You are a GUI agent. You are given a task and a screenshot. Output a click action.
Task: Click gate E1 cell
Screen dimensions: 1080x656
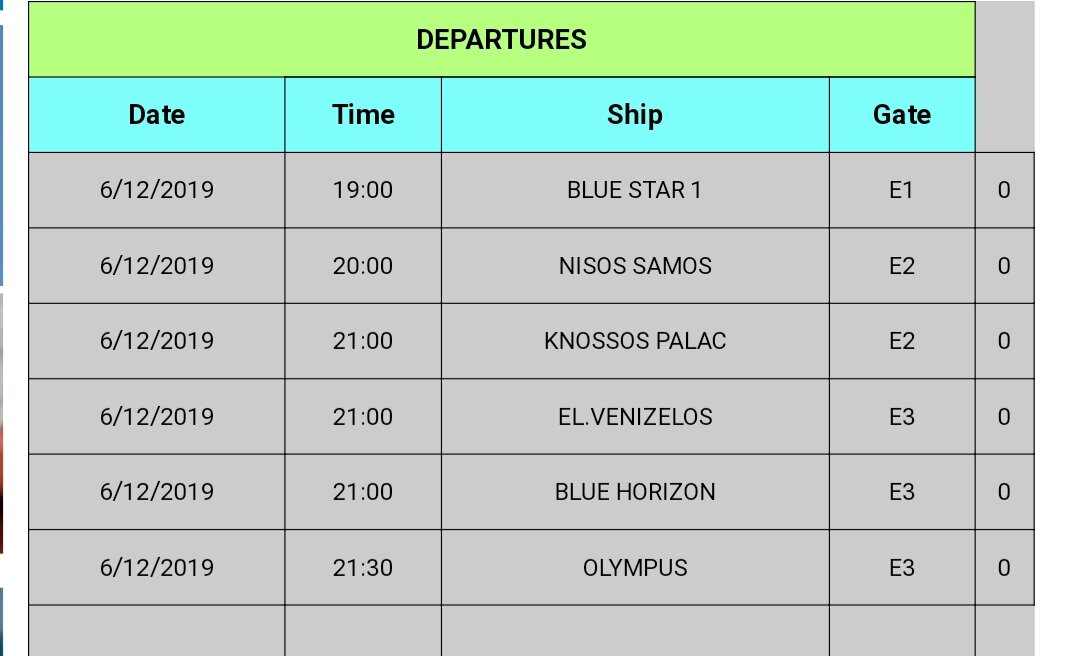point(902,190)
